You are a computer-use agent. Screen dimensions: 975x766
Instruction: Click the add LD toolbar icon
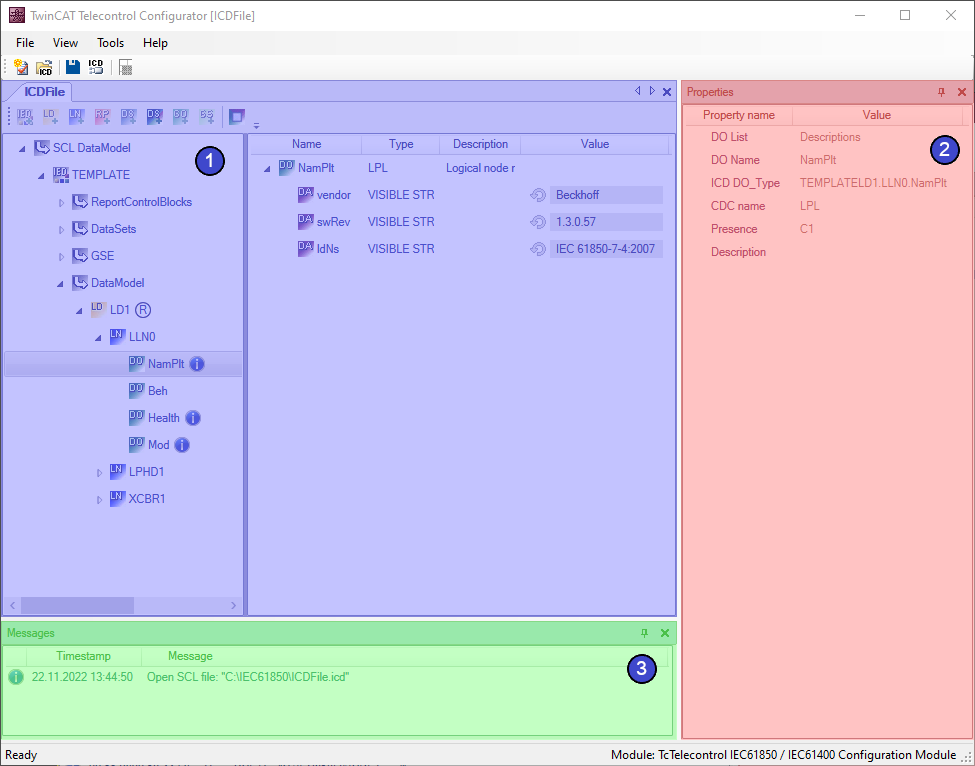coord(50,116)
